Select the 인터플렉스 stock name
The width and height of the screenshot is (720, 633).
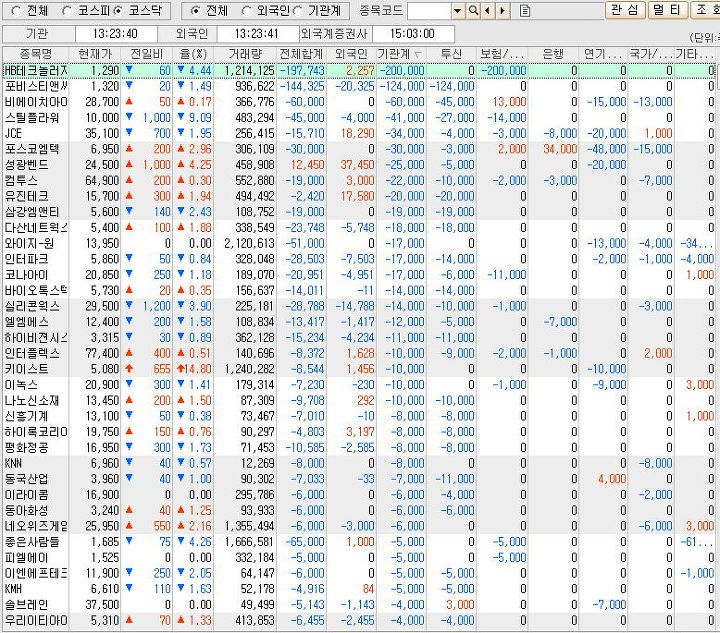click(x=32, y=353)
